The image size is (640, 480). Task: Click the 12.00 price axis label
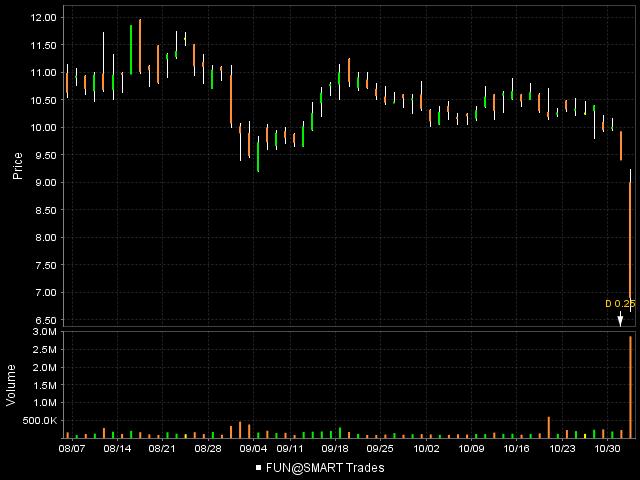point(43,18)
